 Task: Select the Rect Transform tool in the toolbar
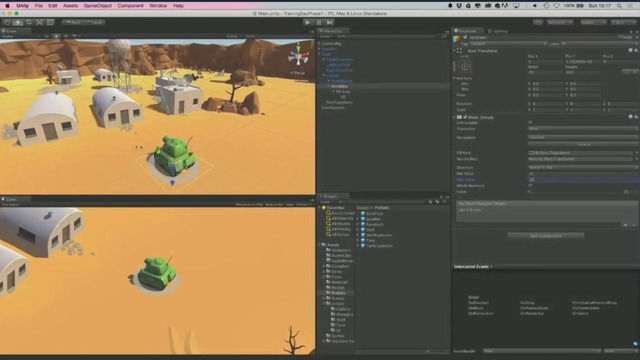[x=50, y=22]
